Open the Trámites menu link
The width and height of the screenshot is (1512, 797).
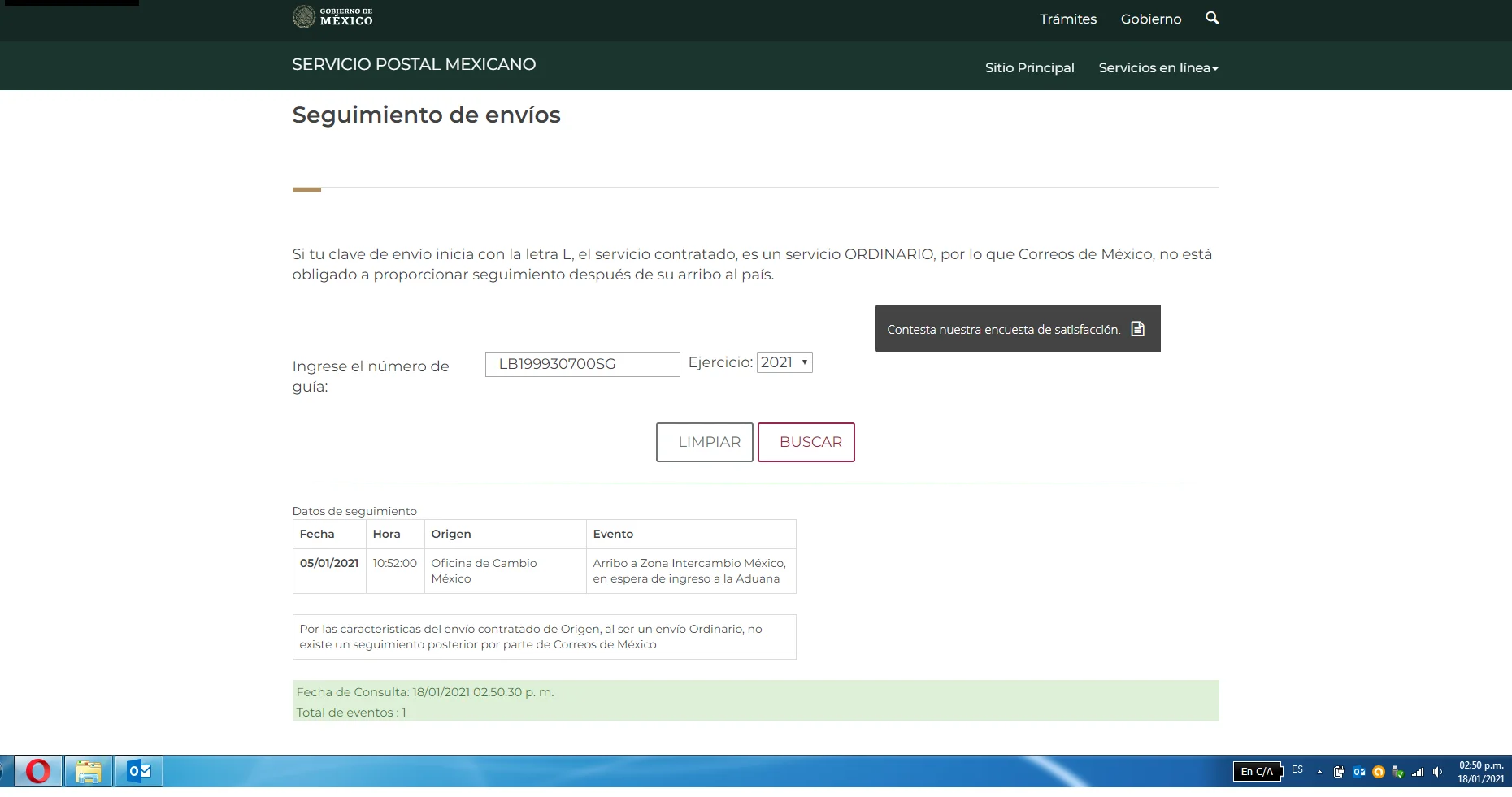point(1068,19)
